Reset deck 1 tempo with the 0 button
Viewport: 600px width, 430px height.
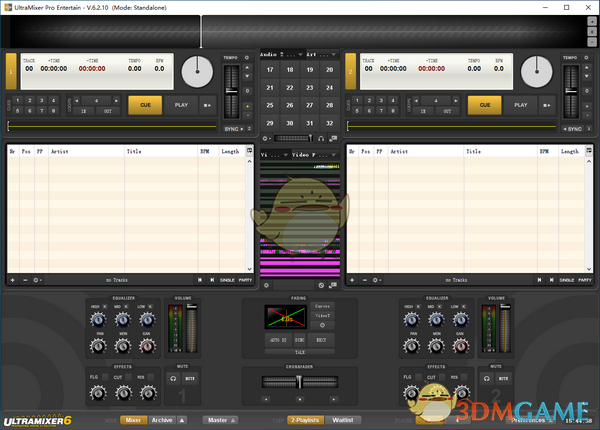(x=247, y=91)
